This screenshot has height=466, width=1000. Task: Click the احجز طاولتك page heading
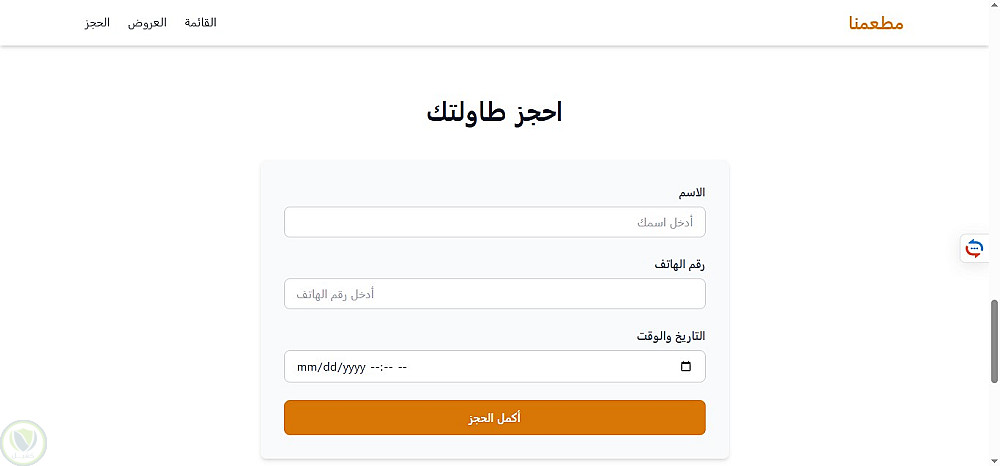point(494,112)
